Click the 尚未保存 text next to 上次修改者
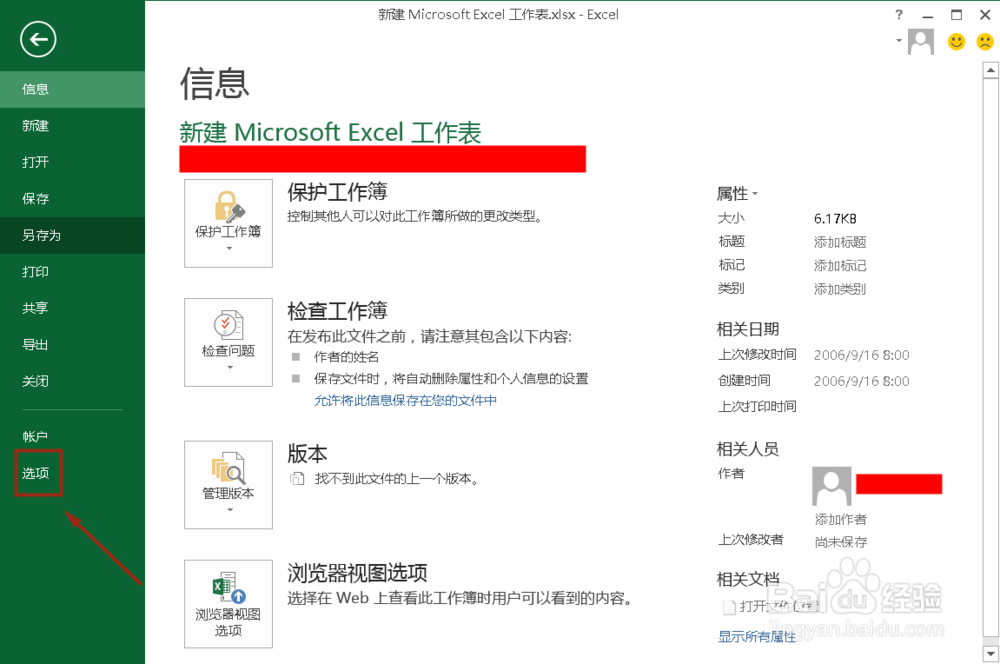Screen dimensions: 1000x664 click(841, 542)
